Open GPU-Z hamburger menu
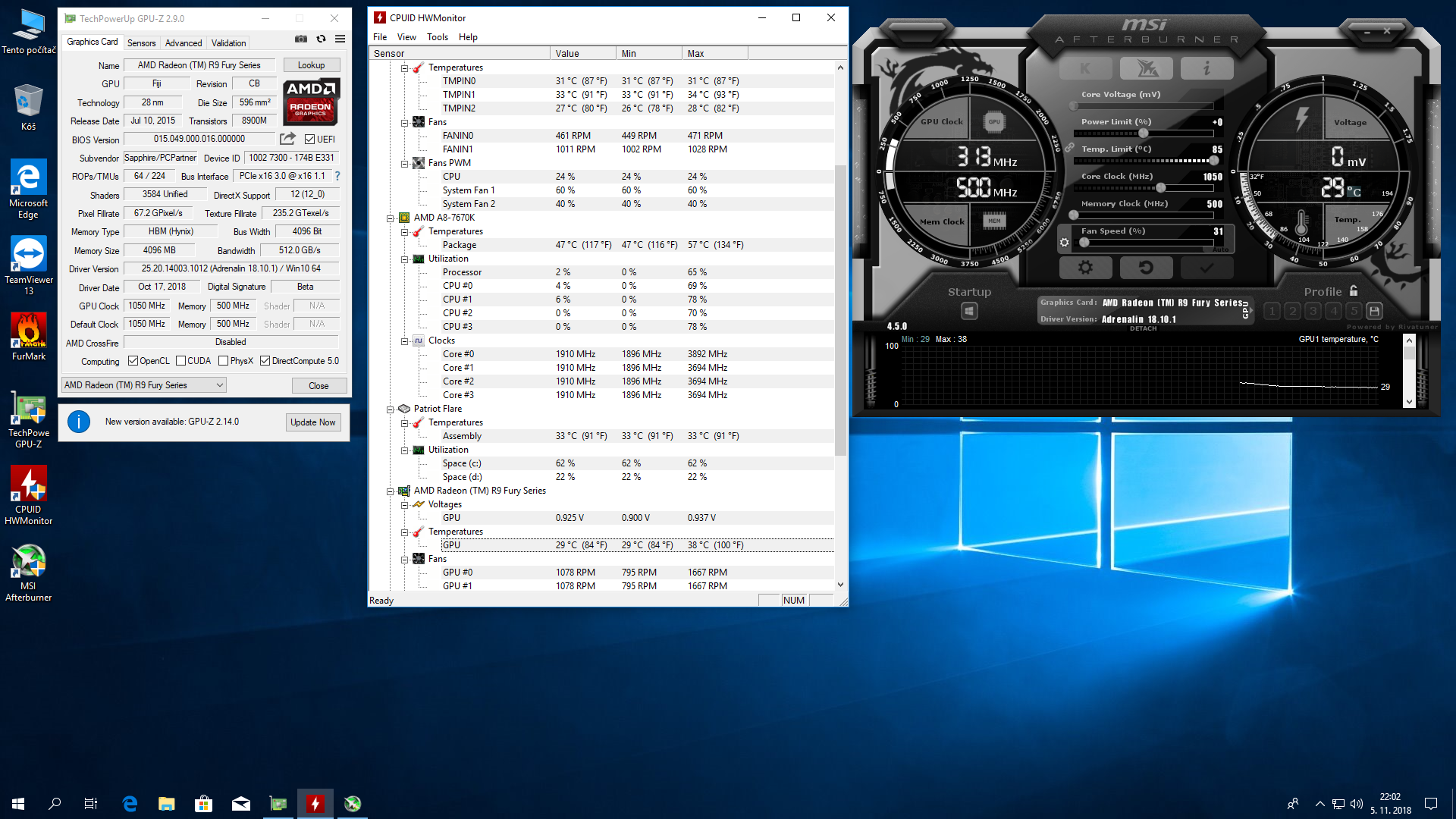Viewport: 1456px width, 819px height. [340, 39]
